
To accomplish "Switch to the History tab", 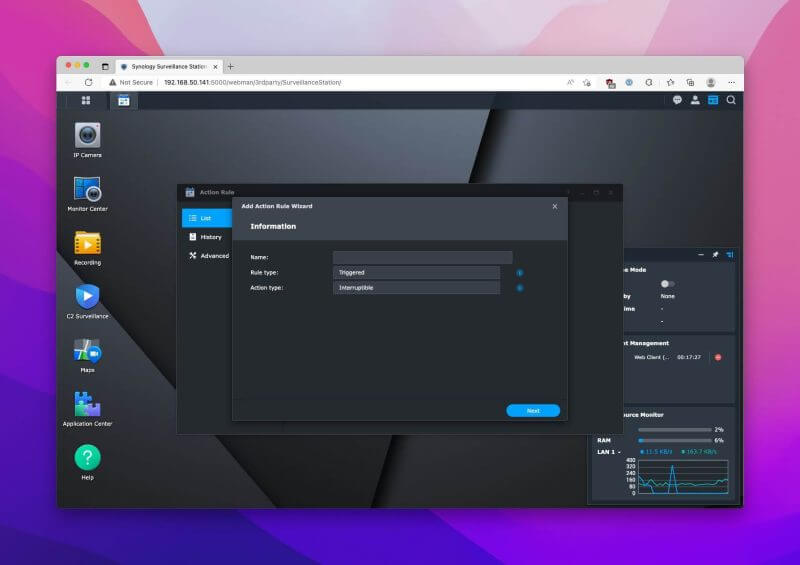I will (207, 237).
